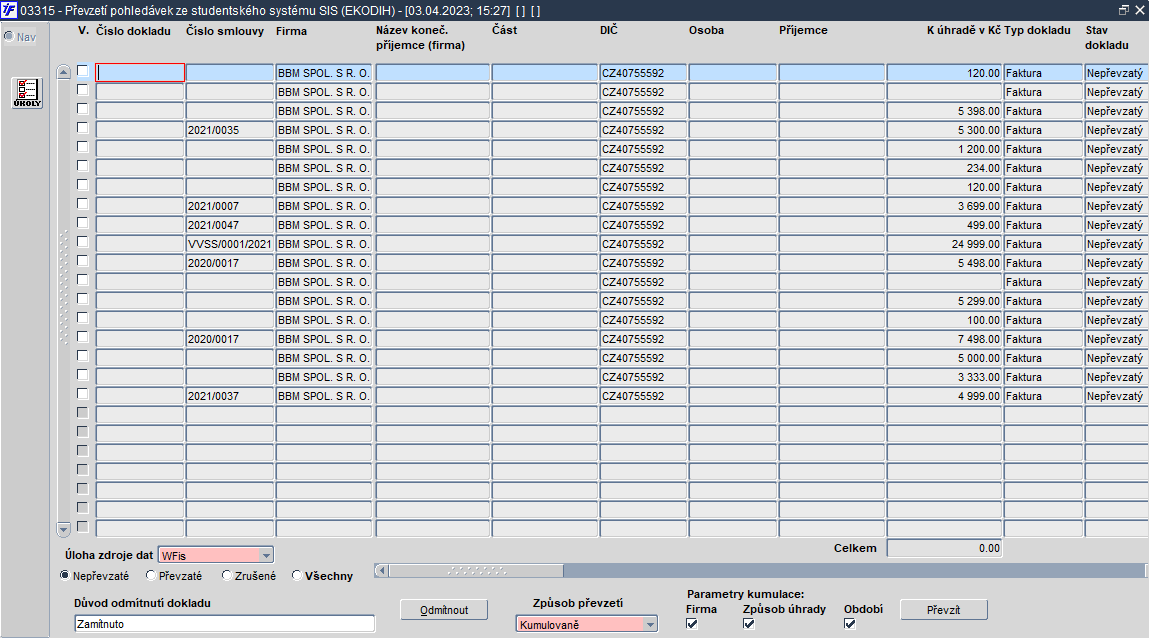This screenshot has height=638, width=1149.
Task: Uncheck the Způsob úhrady cumulation checkbox
Action: [749, 624]
